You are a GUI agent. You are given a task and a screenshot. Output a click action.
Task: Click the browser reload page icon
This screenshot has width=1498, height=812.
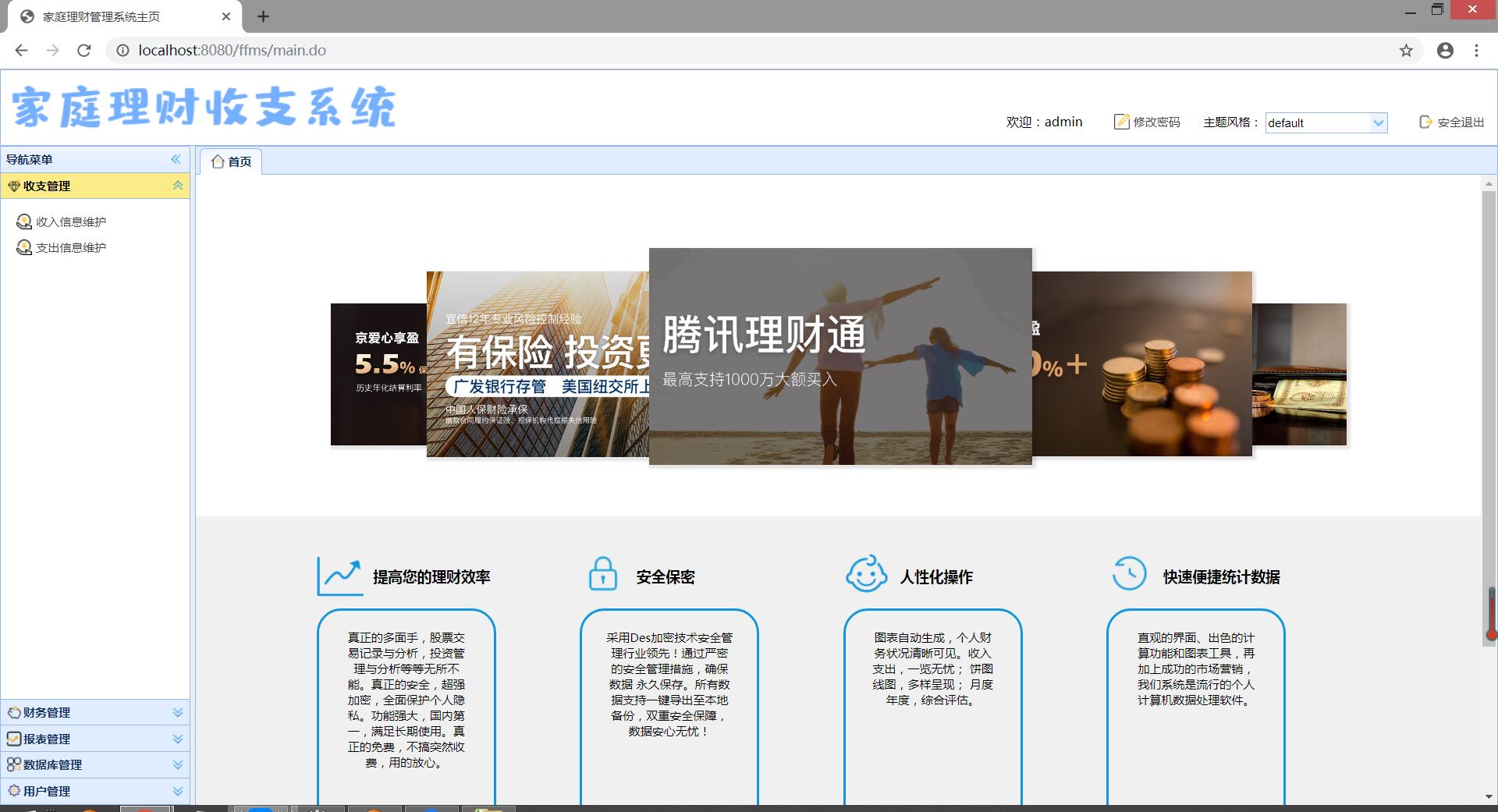[x=84, y=51]
